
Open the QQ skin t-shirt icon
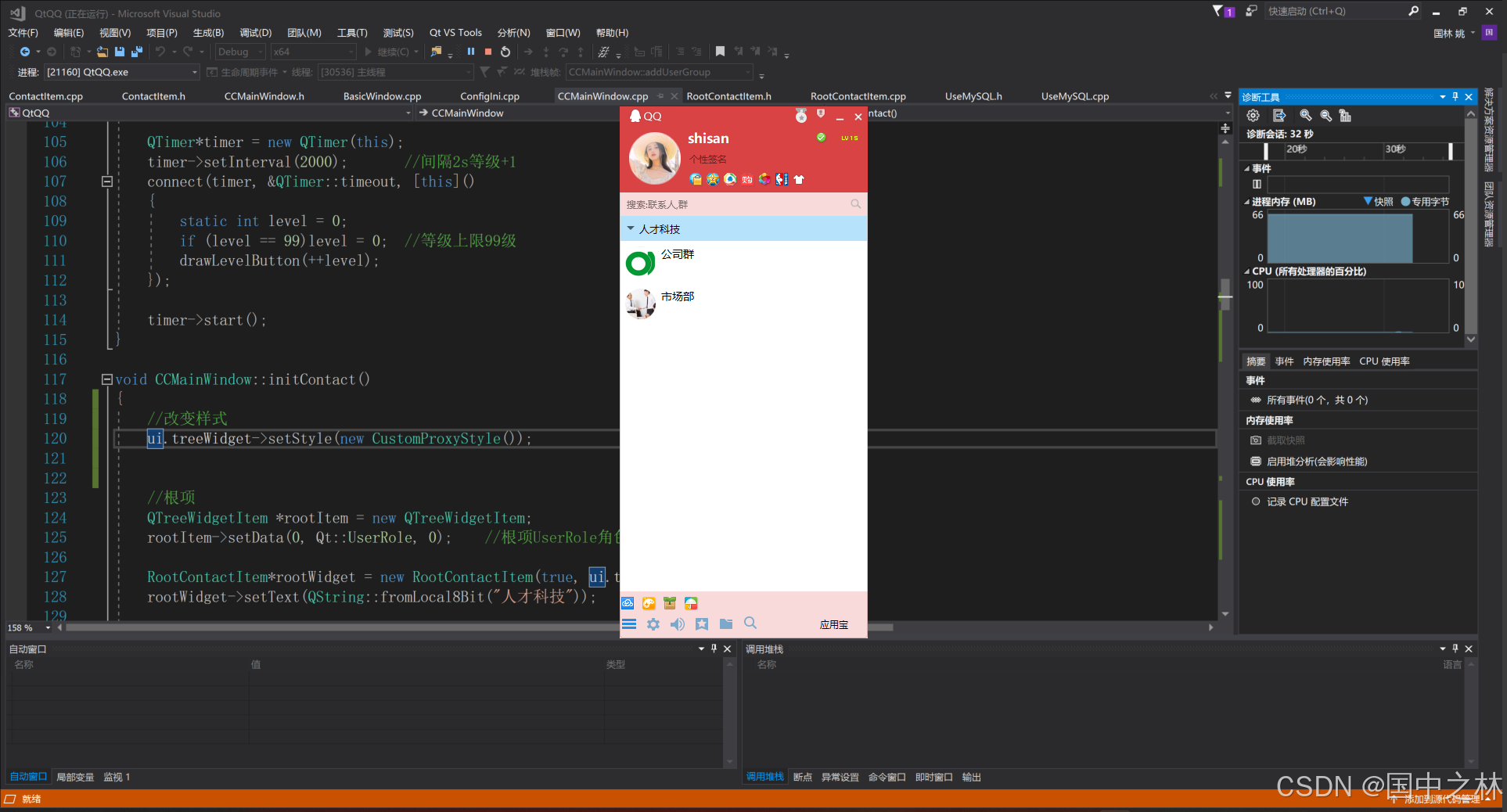tap(799, 179)
